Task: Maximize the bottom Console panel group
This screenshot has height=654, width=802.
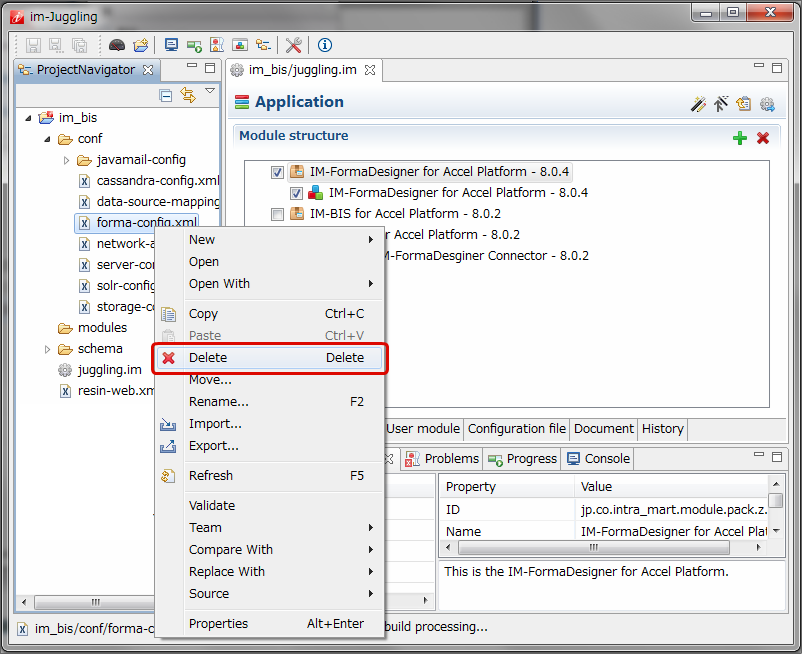Action: 777,457
